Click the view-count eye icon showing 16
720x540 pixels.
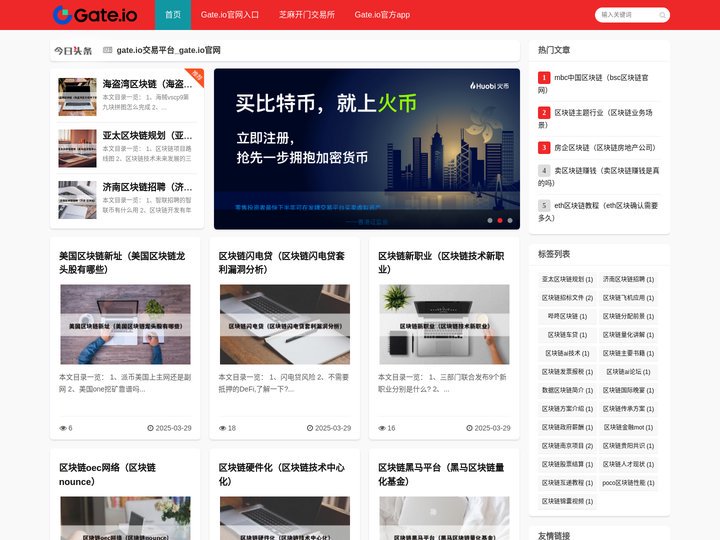point(382,428)
